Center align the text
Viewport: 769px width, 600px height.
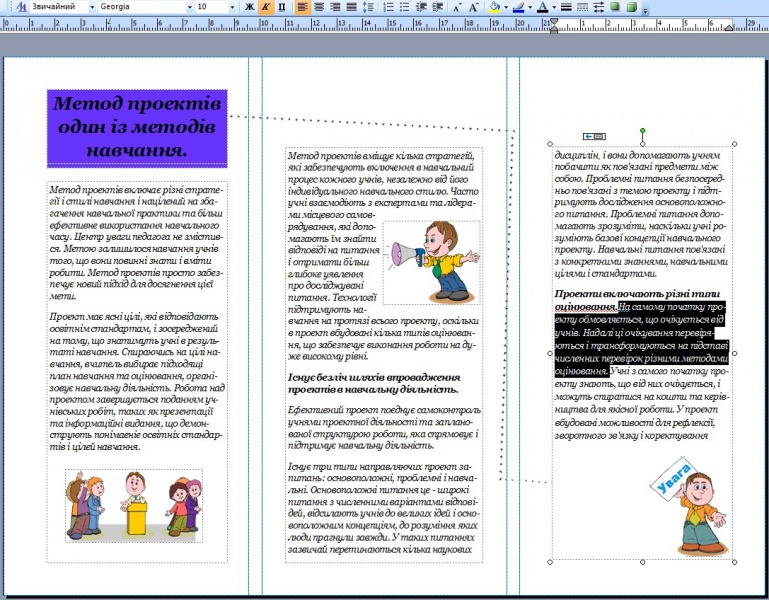coord(318,7)
